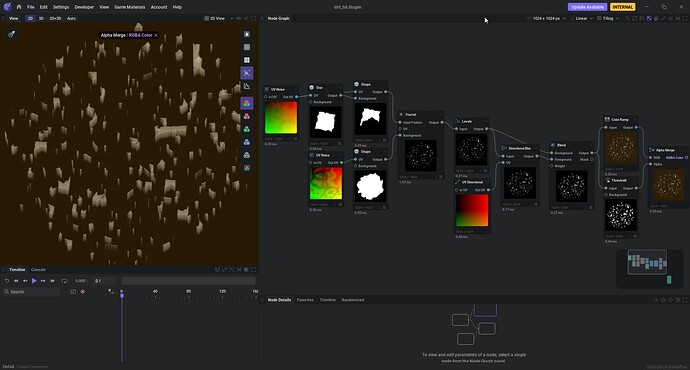Open the Randomized tab

coord(353,300)
